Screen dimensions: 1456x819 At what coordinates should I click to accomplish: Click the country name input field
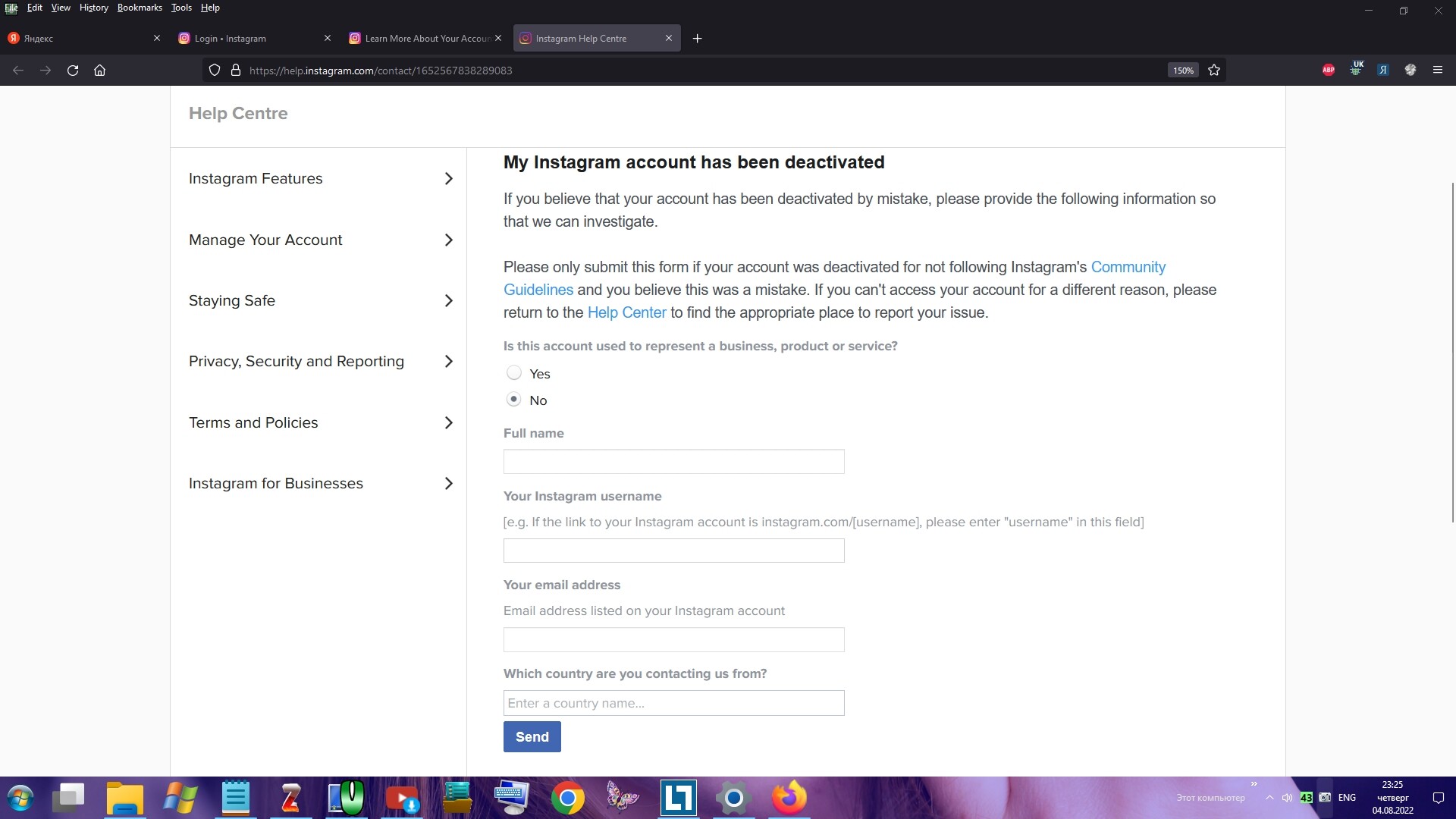(673, 703)
